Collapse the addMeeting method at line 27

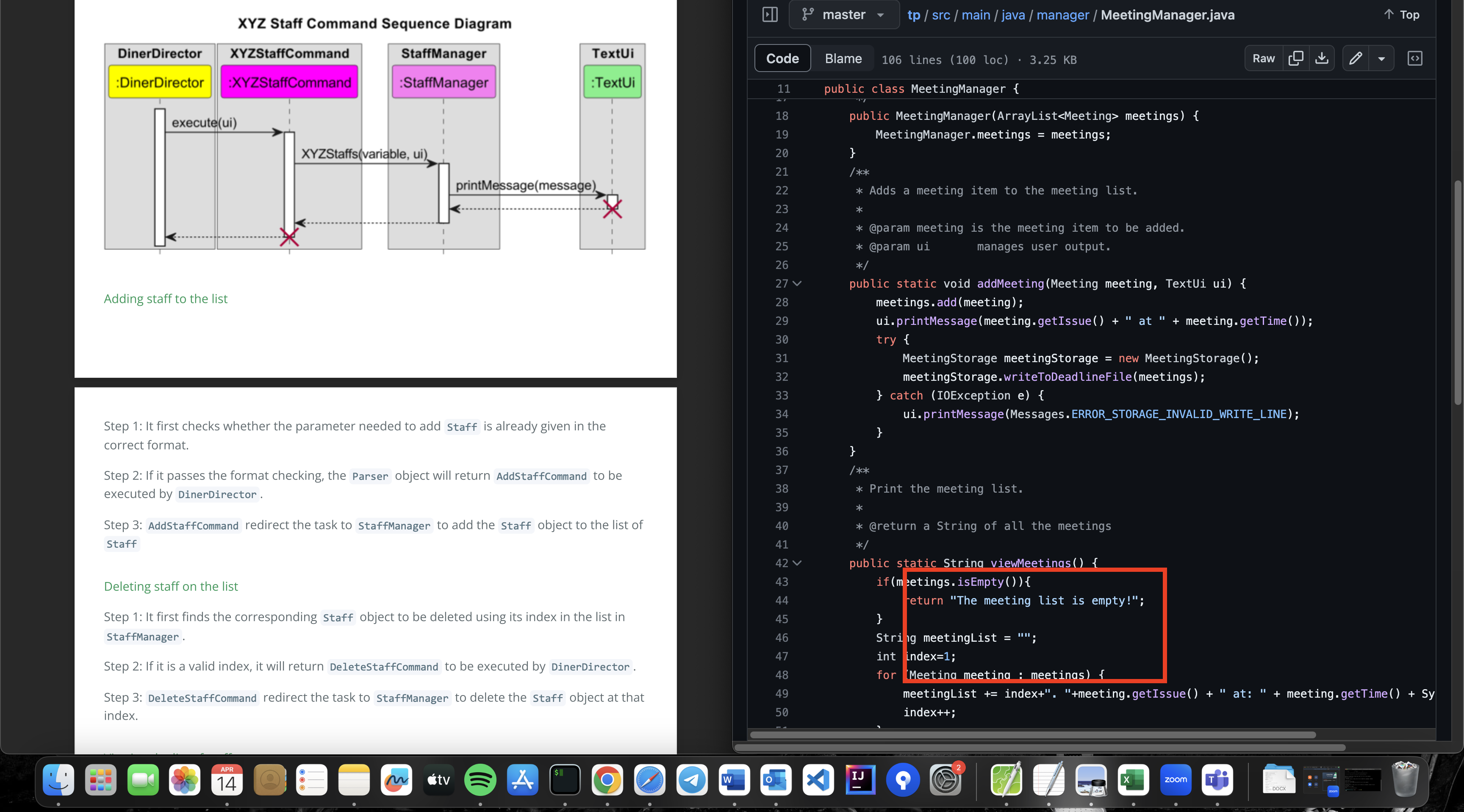click(x=797, y=283)
